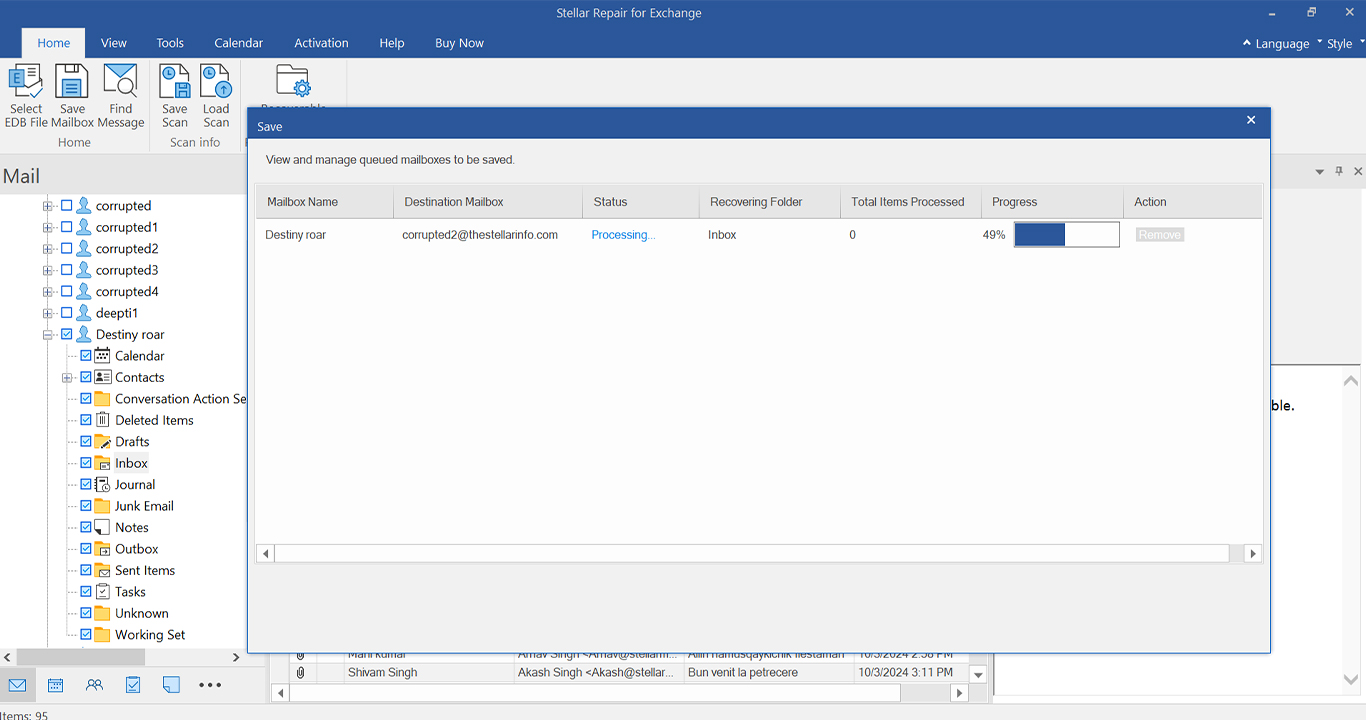Click the Journal folder icon
The height and width of the screenshot is (720, 1366).
coord(102,484)
